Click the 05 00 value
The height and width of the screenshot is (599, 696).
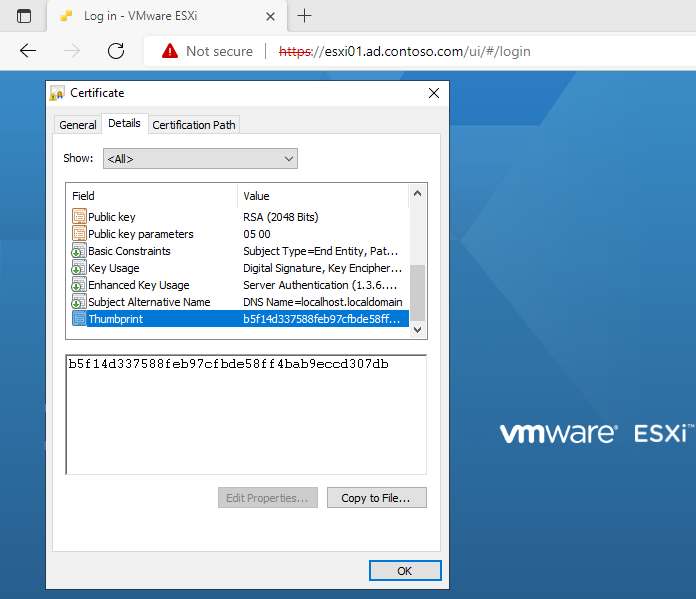pos(257,234)
